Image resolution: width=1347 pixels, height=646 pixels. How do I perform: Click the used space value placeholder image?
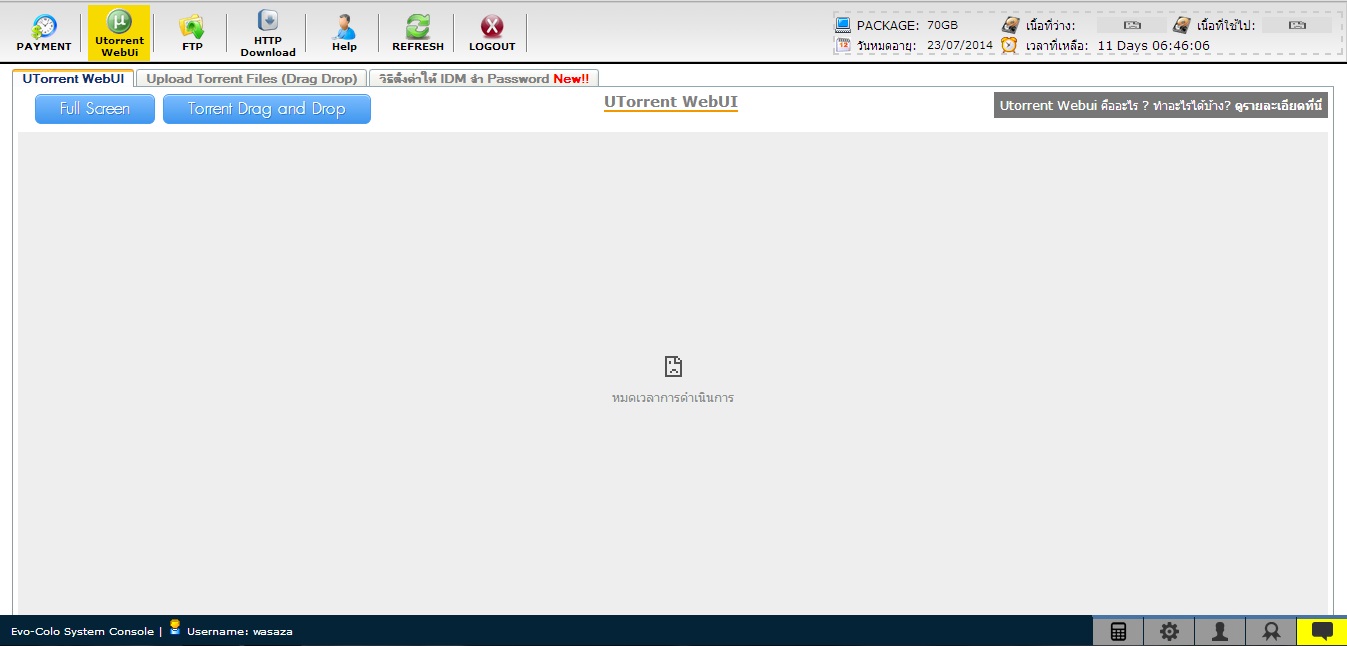coord(1298,25)
